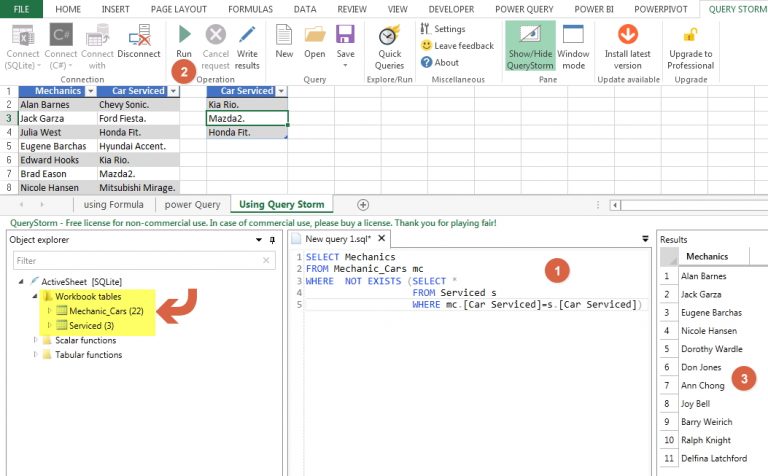Click sheet navigation previous arrow
The width and height of the screenshot is (768, 476).
(21, 205)
